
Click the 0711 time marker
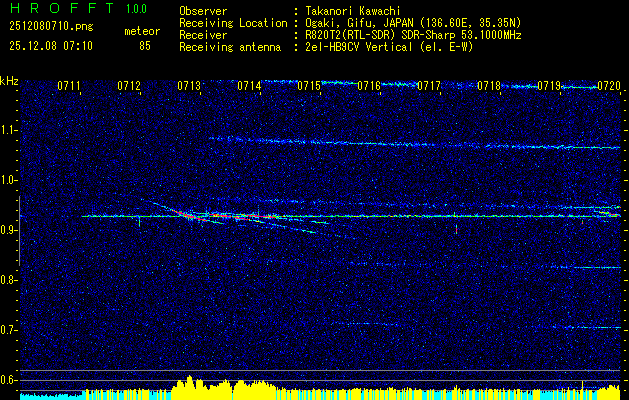click(x=69, y=87)
